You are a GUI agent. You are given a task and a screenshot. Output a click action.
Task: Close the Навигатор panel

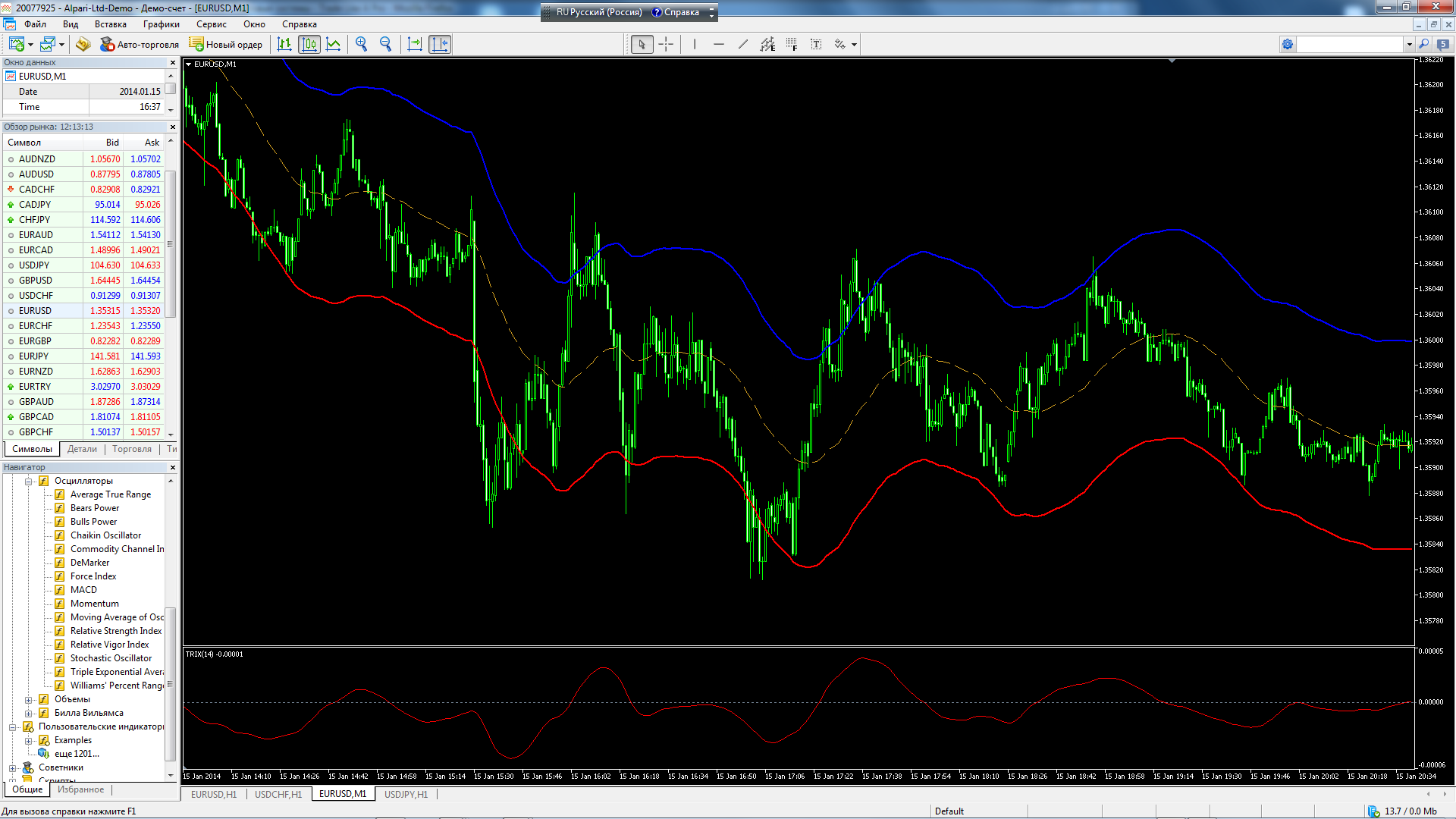(x=172, y=467)
